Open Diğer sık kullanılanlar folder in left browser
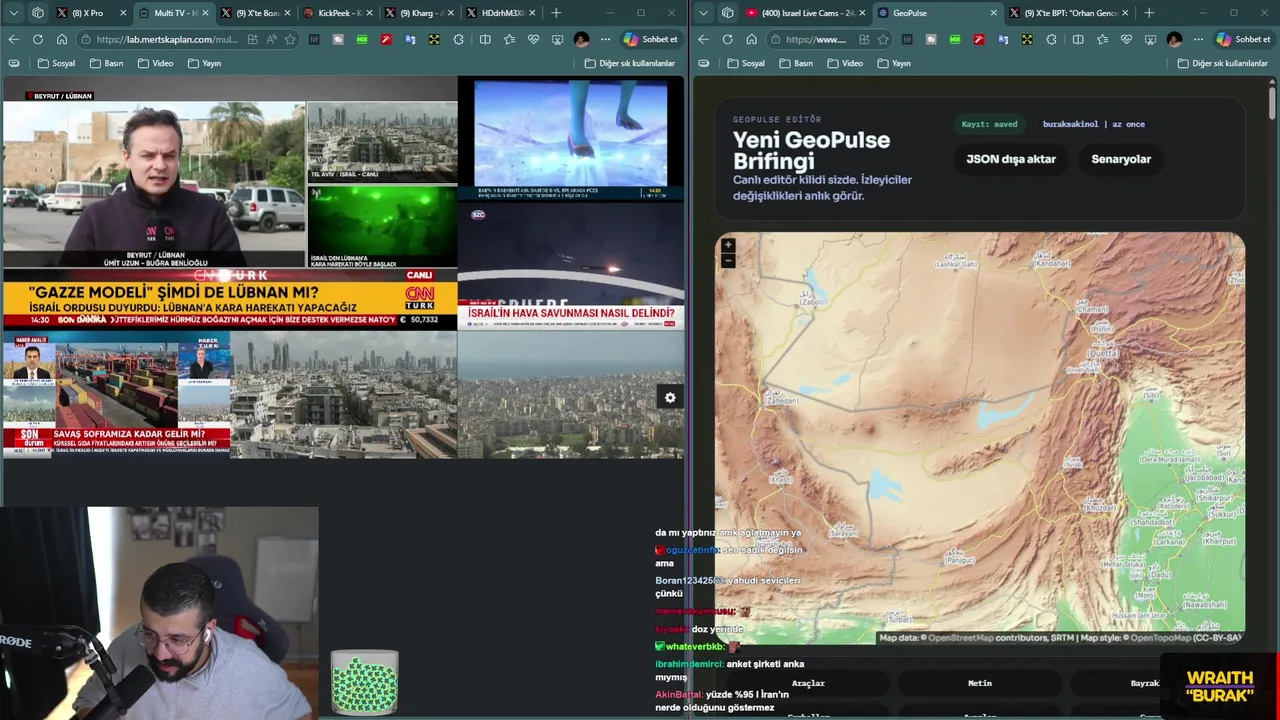This screenshot has height=720, width=1280. pyautogui.click(x=629, y=63)
